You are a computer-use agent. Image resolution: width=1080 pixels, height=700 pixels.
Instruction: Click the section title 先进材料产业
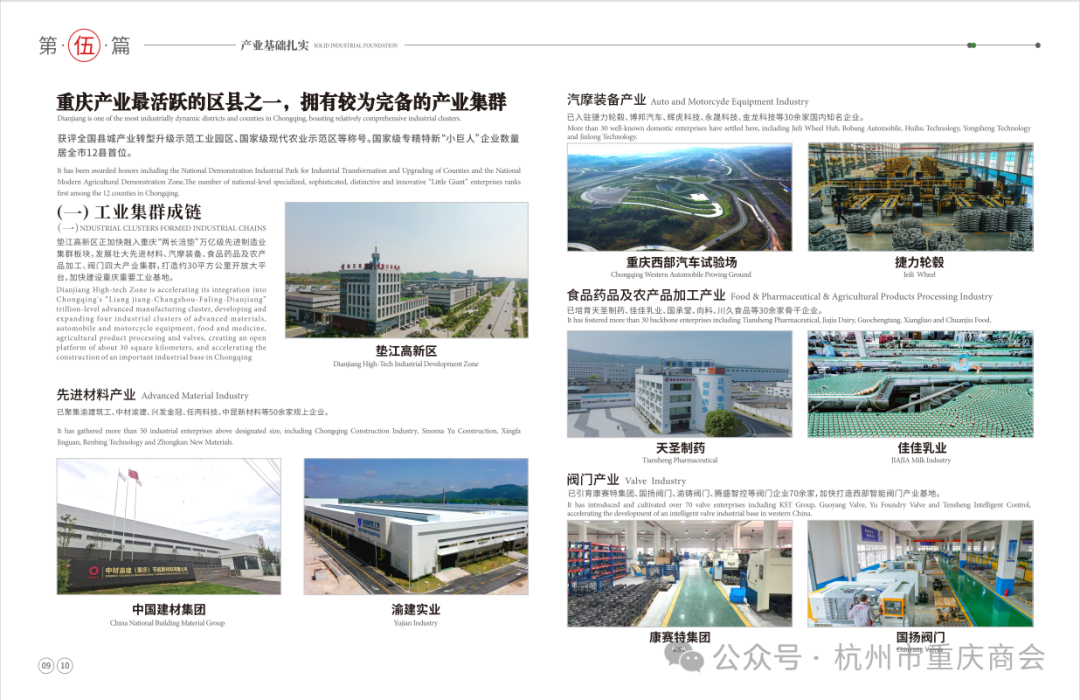96,395
